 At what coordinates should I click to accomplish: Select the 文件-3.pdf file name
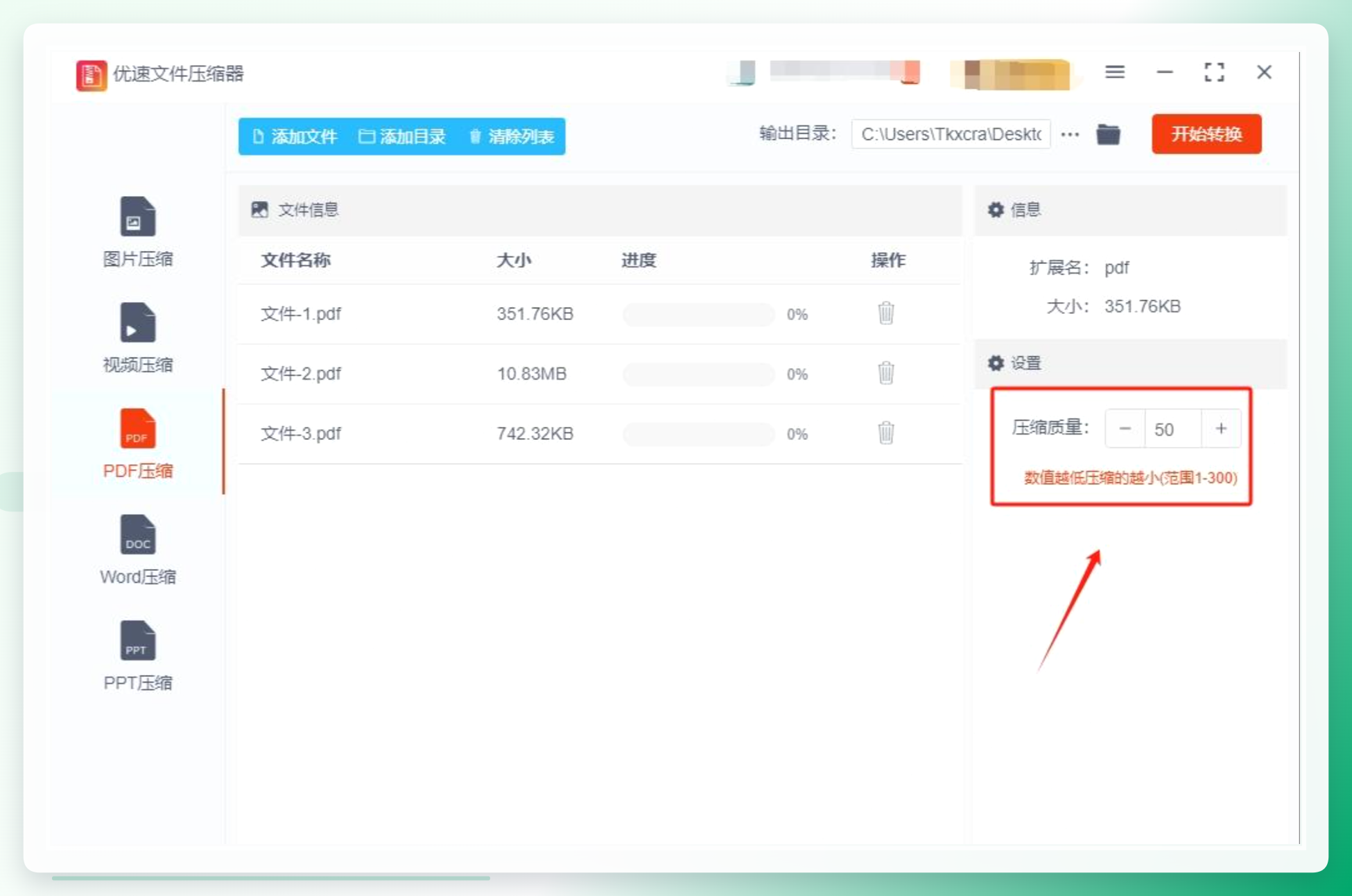tap(300, 434)
